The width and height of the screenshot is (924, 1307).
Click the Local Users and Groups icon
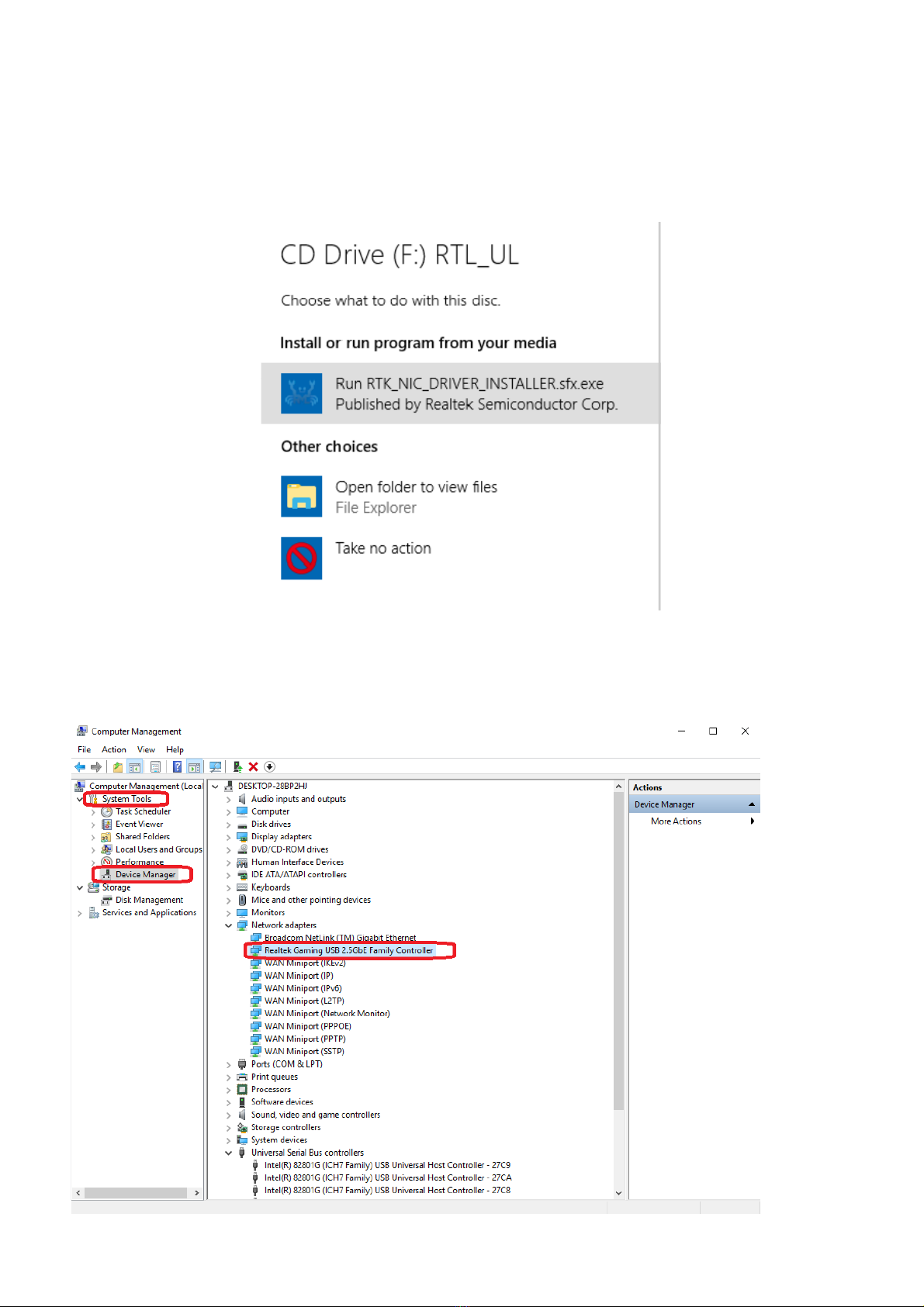click(106, 849)
